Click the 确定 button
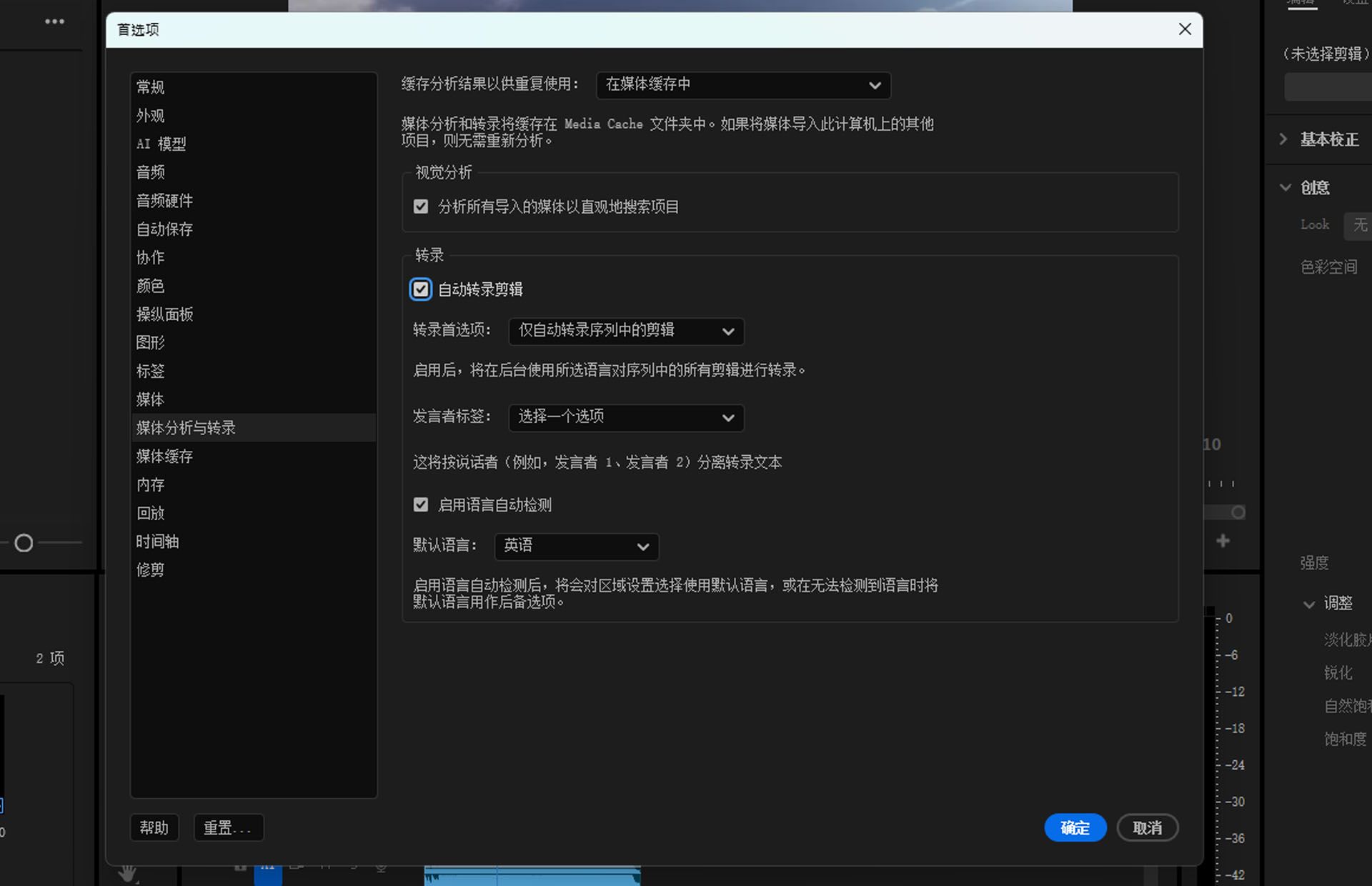The image size is (1372, 886). [x=1075, y=827]
